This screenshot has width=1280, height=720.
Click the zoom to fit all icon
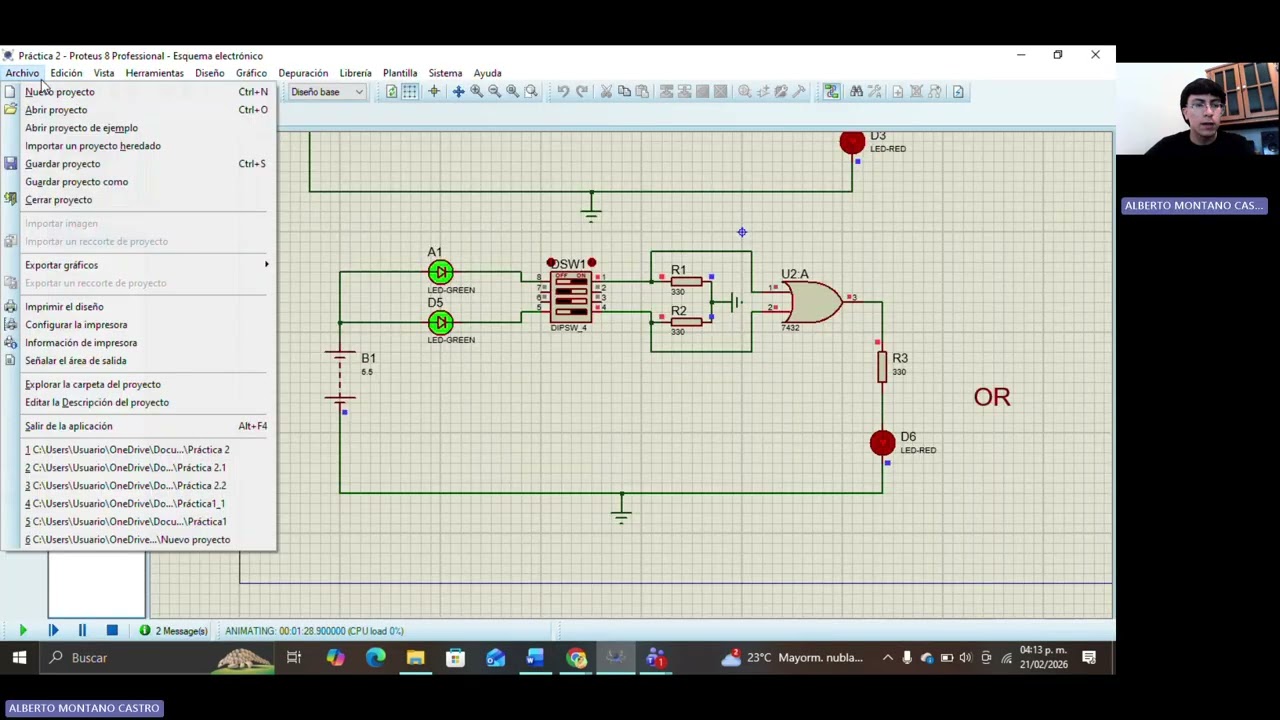(x=512, y=91)
